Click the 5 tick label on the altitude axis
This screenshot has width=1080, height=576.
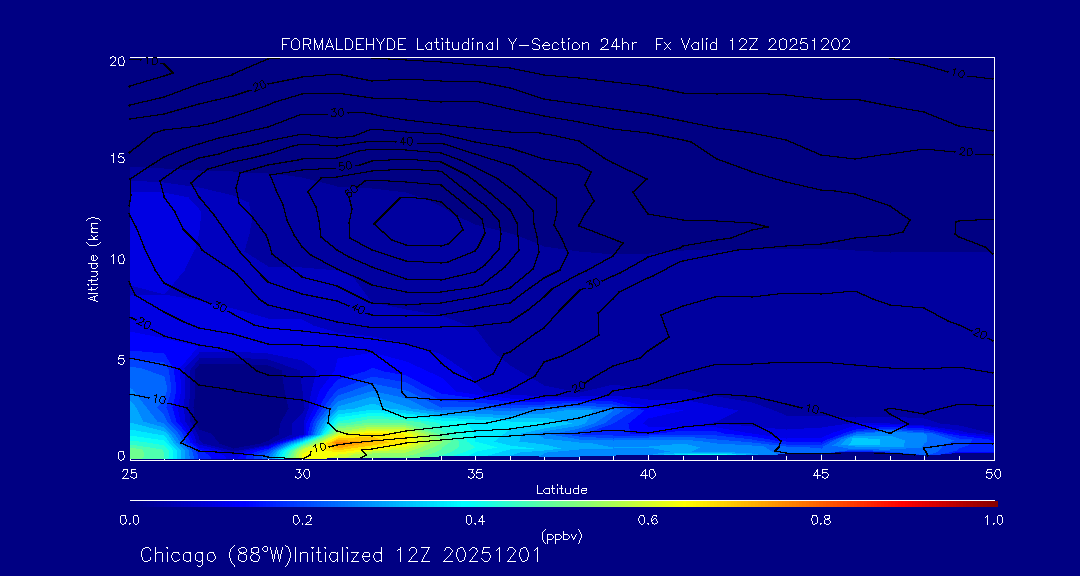coord(119,359)
